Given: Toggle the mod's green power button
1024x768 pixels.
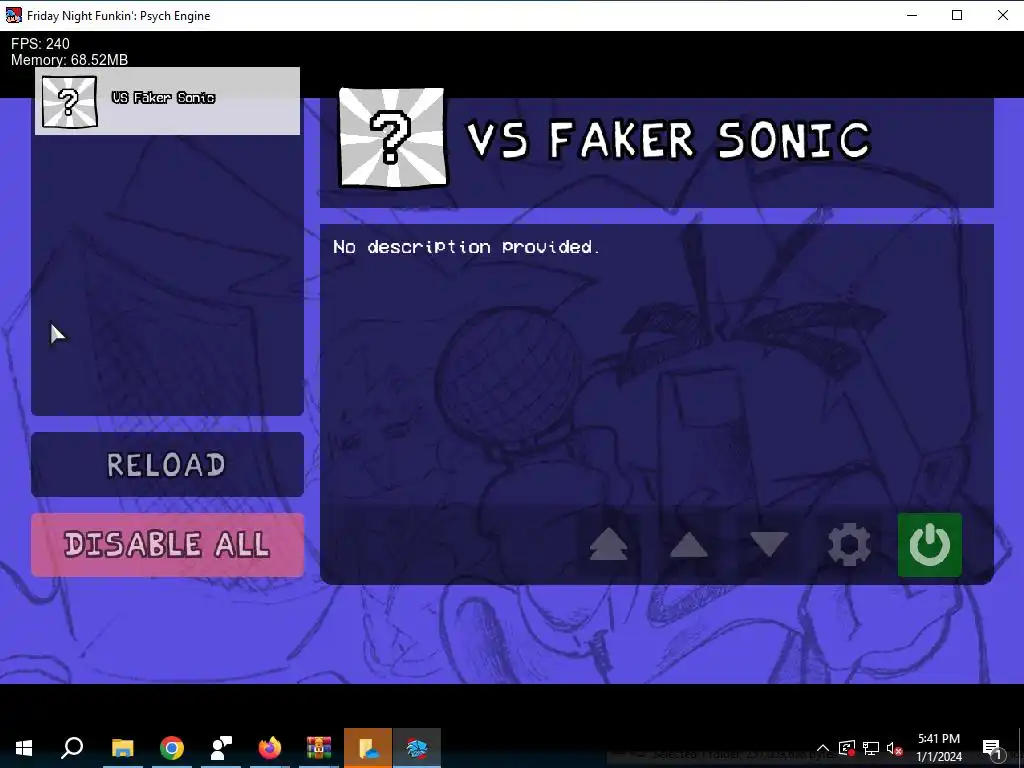Looking at the screenshot, I should [929, 545].
